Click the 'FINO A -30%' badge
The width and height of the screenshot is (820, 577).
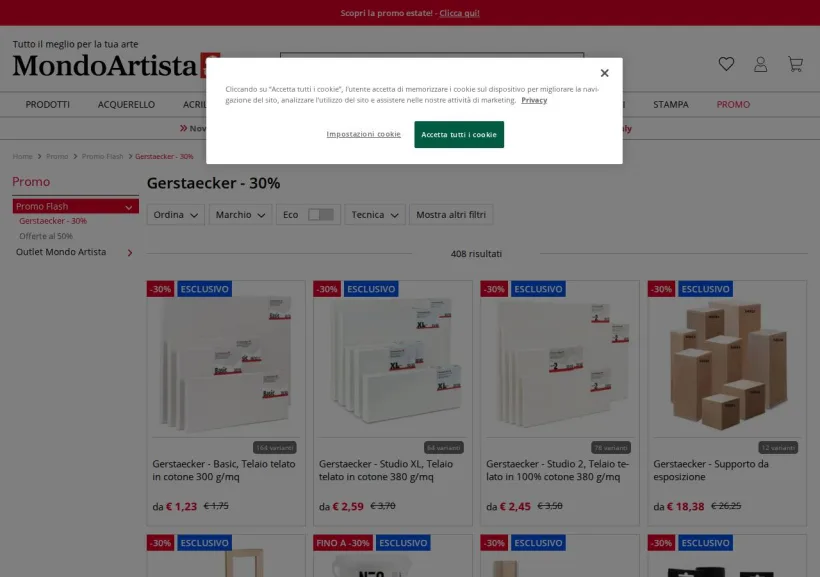coord(343,543)
